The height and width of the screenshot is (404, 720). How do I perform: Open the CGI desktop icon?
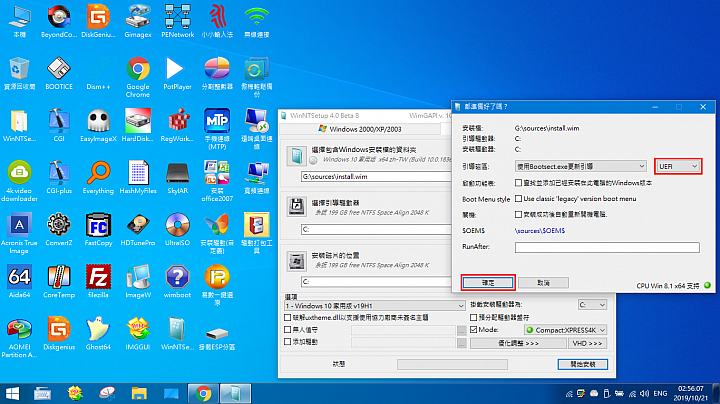tap(59, 125)
